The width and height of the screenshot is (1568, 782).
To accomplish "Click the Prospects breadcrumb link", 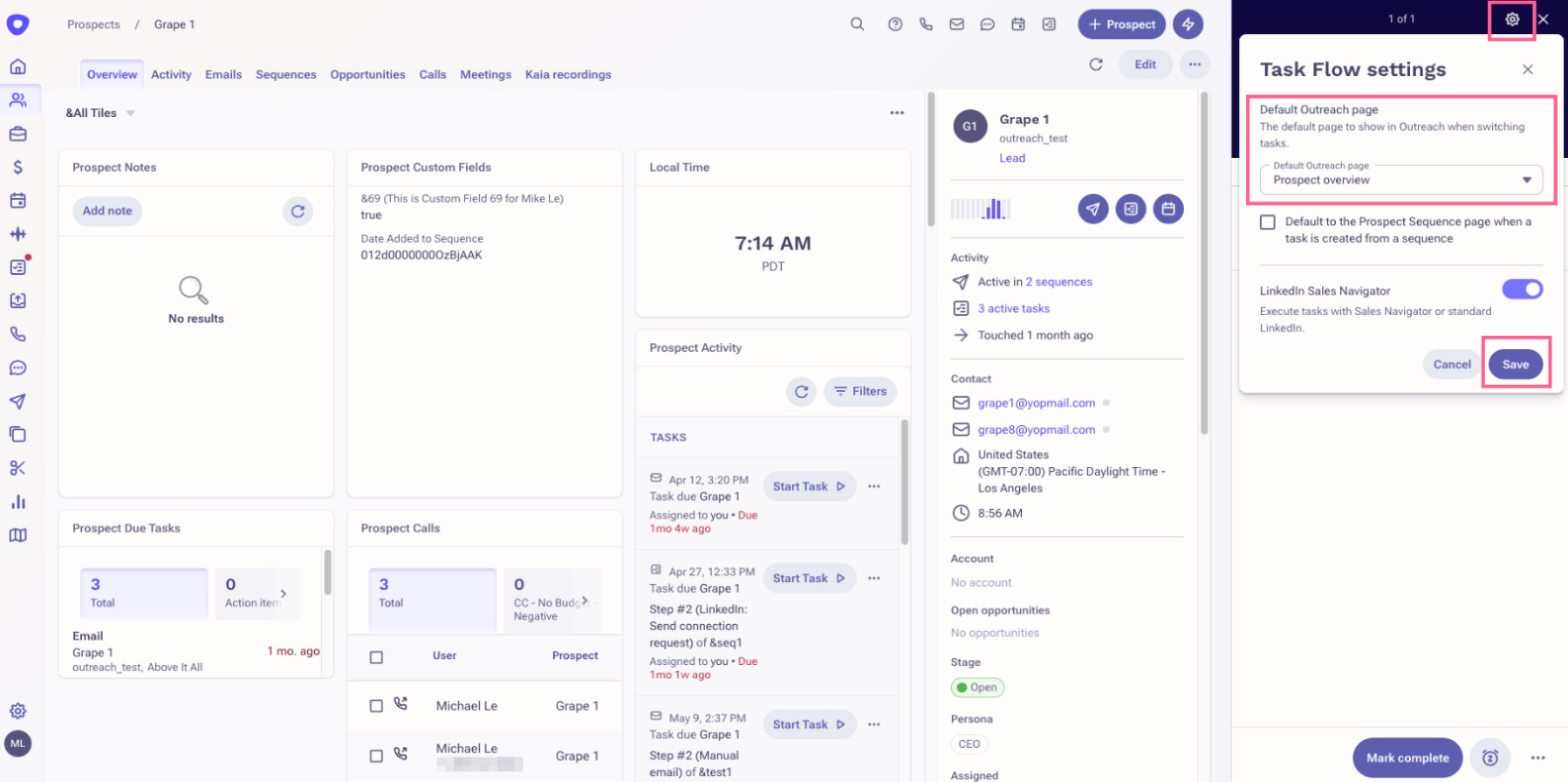I will point(93,24).
